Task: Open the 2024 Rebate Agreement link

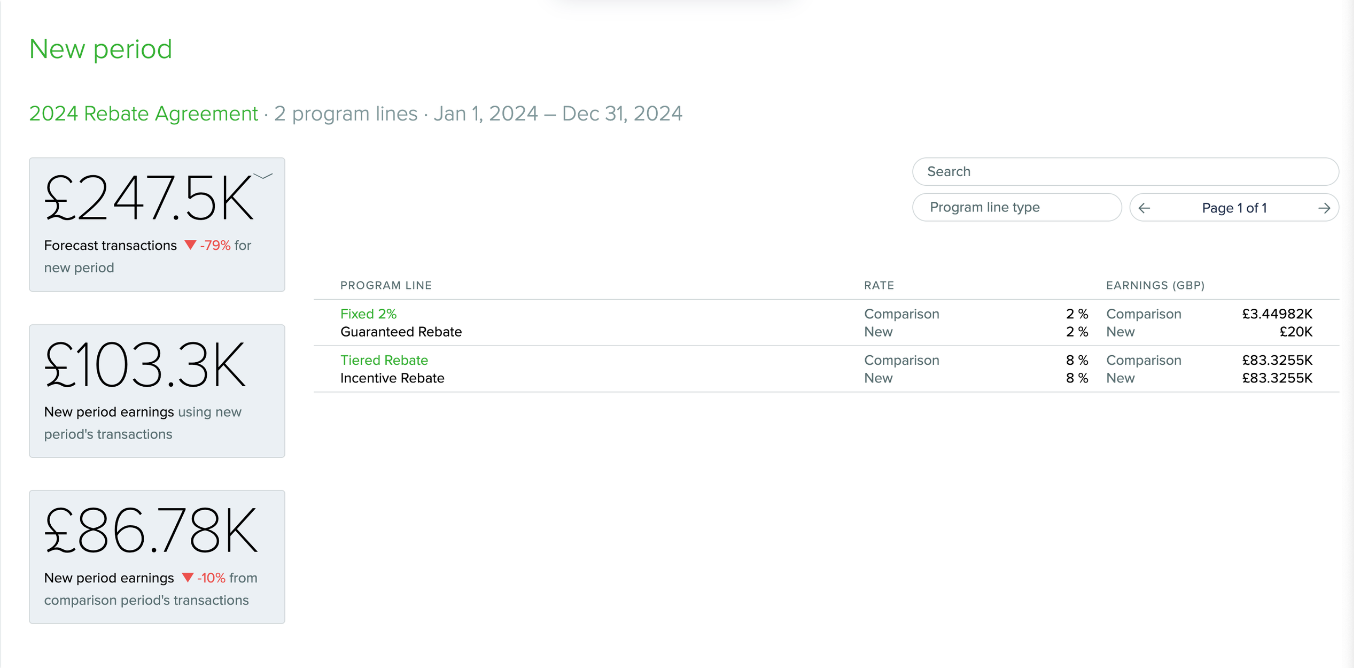Action: click(x=144, y=114)
